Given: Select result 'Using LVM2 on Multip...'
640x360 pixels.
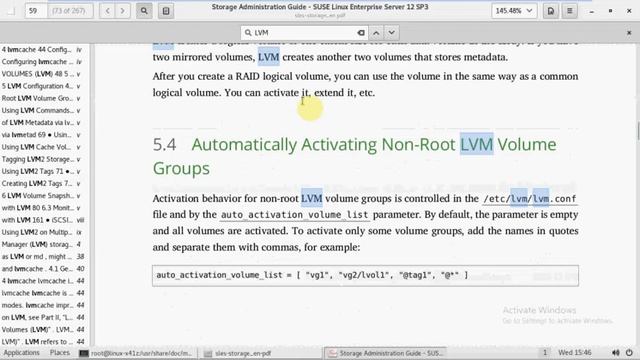Looking at the screenshot, I should 42,232.
